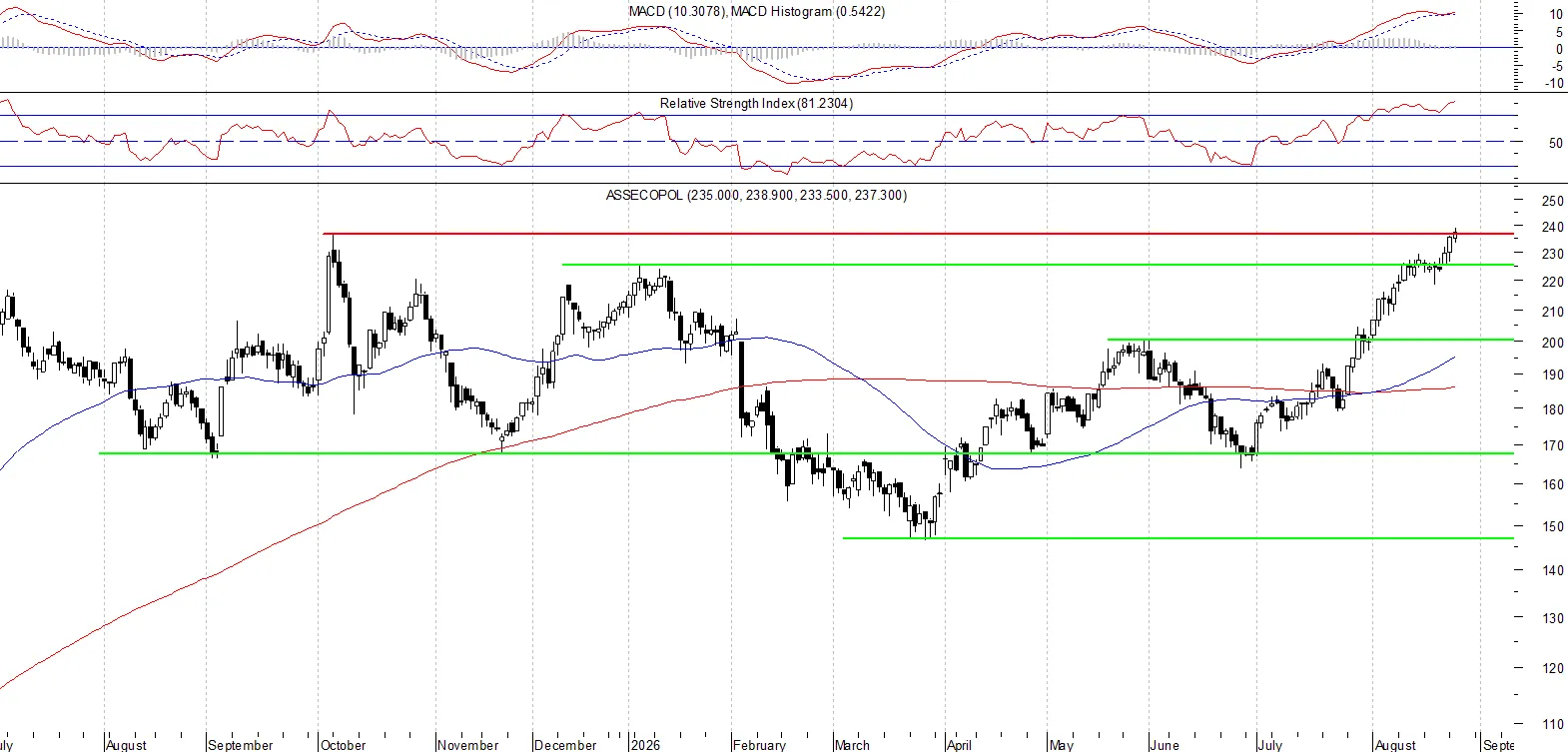
Task: Click the 170 price axis label
Action: (1553, 446)
